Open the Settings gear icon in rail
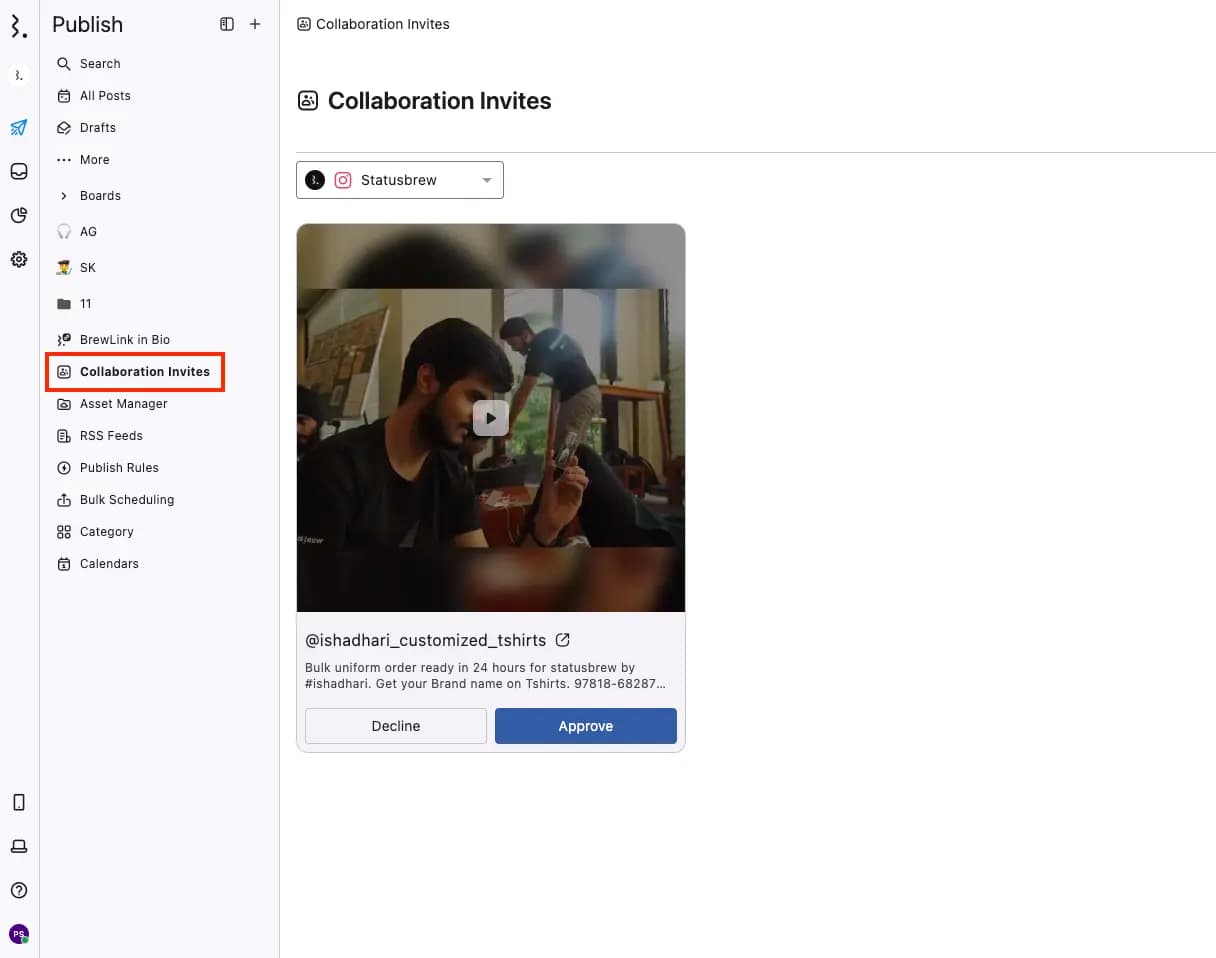The height and width of the screenshot is (958, 1216). [19, 259]
